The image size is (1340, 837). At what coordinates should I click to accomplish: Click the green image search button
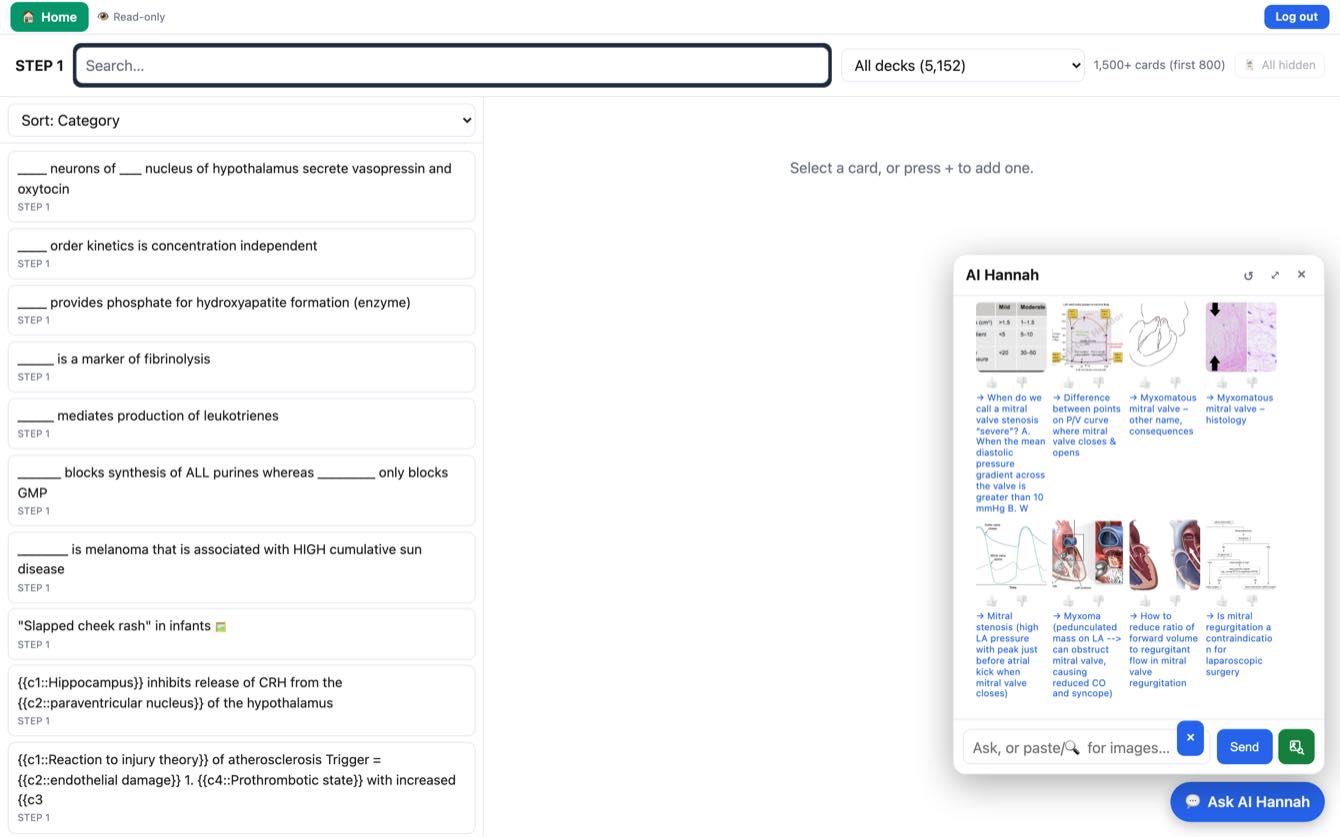(1296, 747)
